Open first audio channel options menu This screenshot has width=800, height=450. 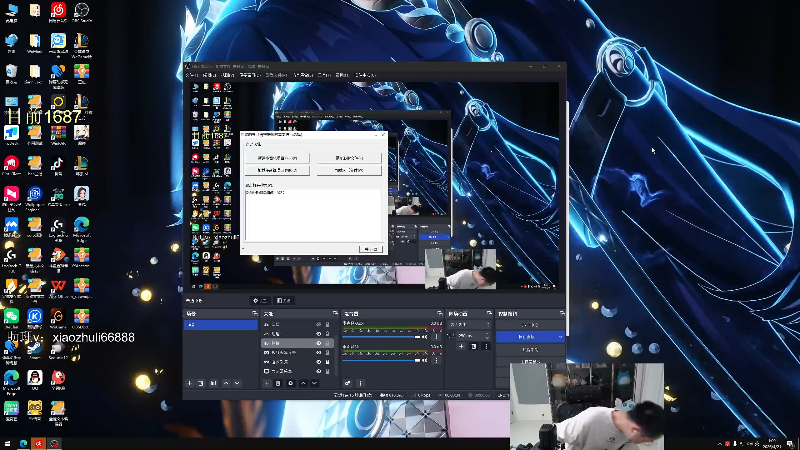point(436,337)
